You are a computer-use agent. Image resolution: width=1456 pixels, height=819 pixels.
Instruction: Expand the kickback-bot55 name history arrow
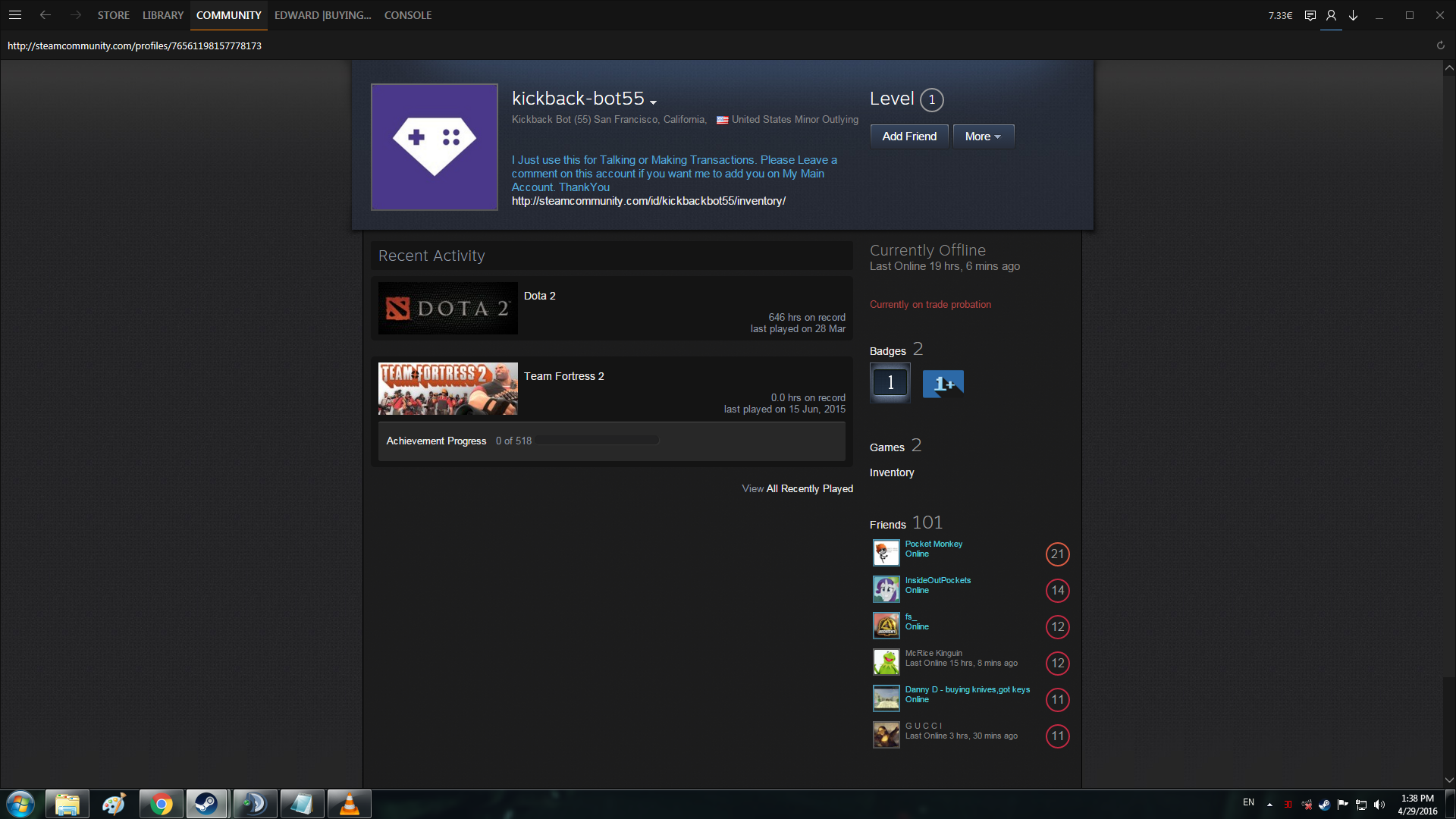tap(653, 102)
